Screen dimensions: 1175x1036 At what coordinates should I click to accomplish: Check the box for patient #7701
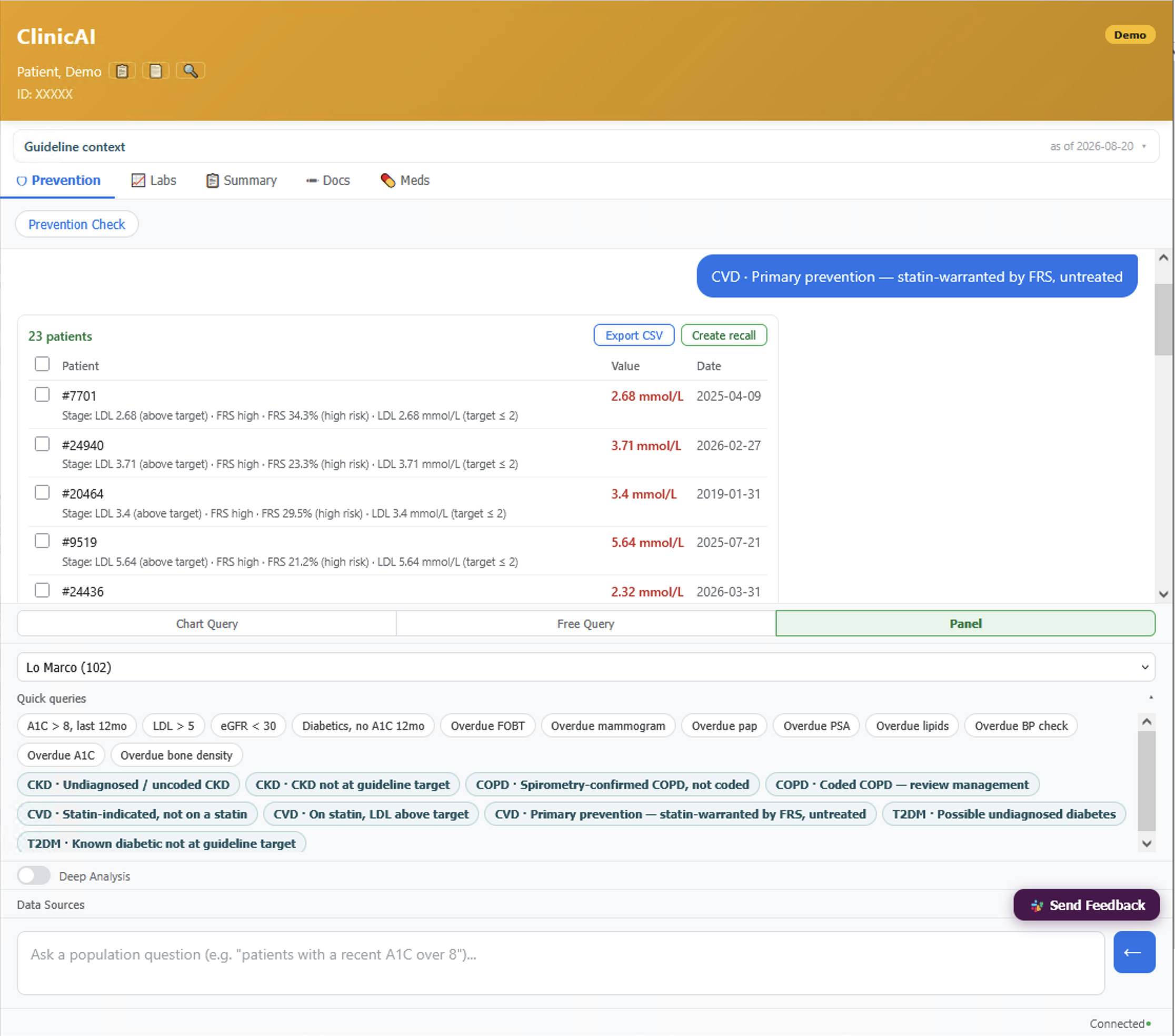(42, 394)
